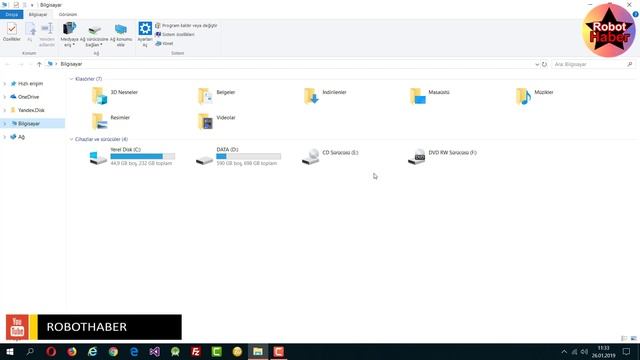The image size is (640, 360).
Task: Collapse the Klasörler (7) group
Action: coord(71,79)
